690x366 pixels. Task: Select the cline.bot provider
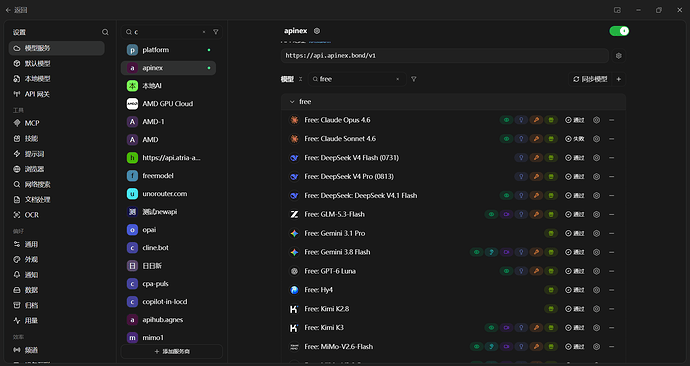click(x=169, y=248)
